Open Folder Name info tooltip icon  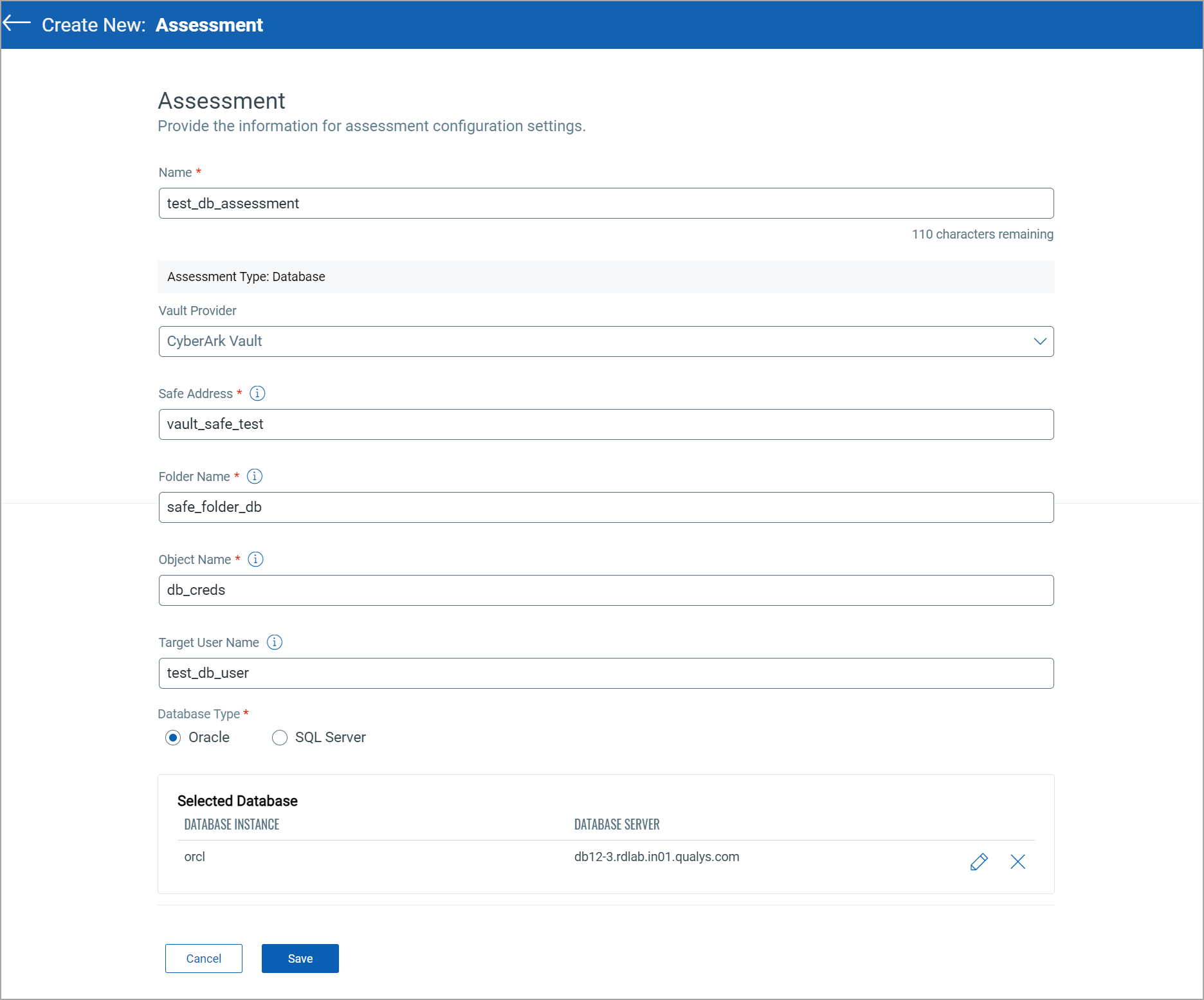(x=255, y=476)
